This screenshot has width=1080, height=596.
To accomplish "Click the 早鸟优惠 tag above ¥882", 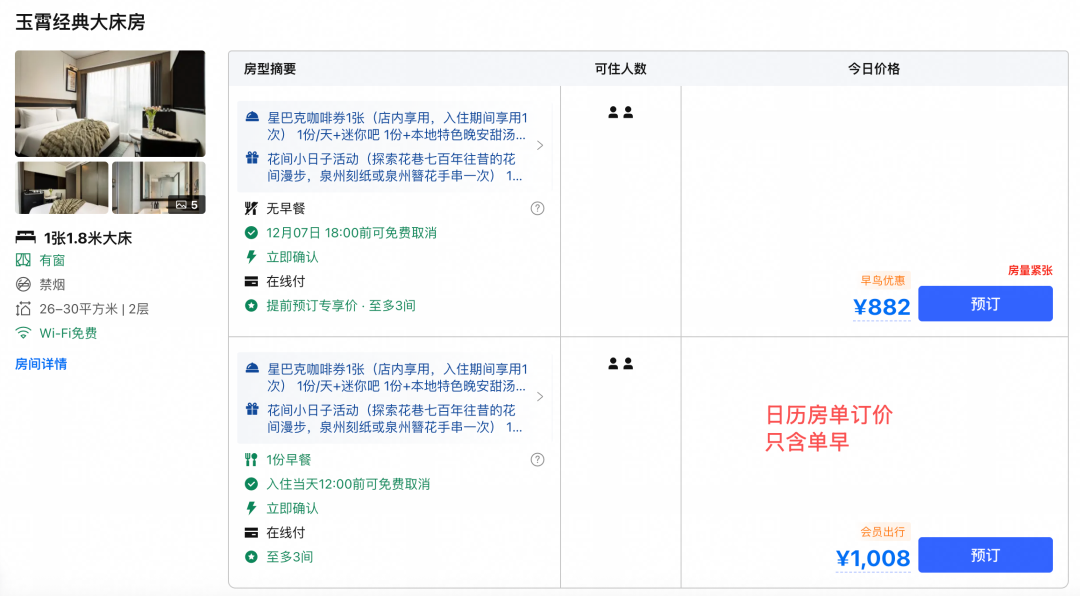I will [882, 280].
